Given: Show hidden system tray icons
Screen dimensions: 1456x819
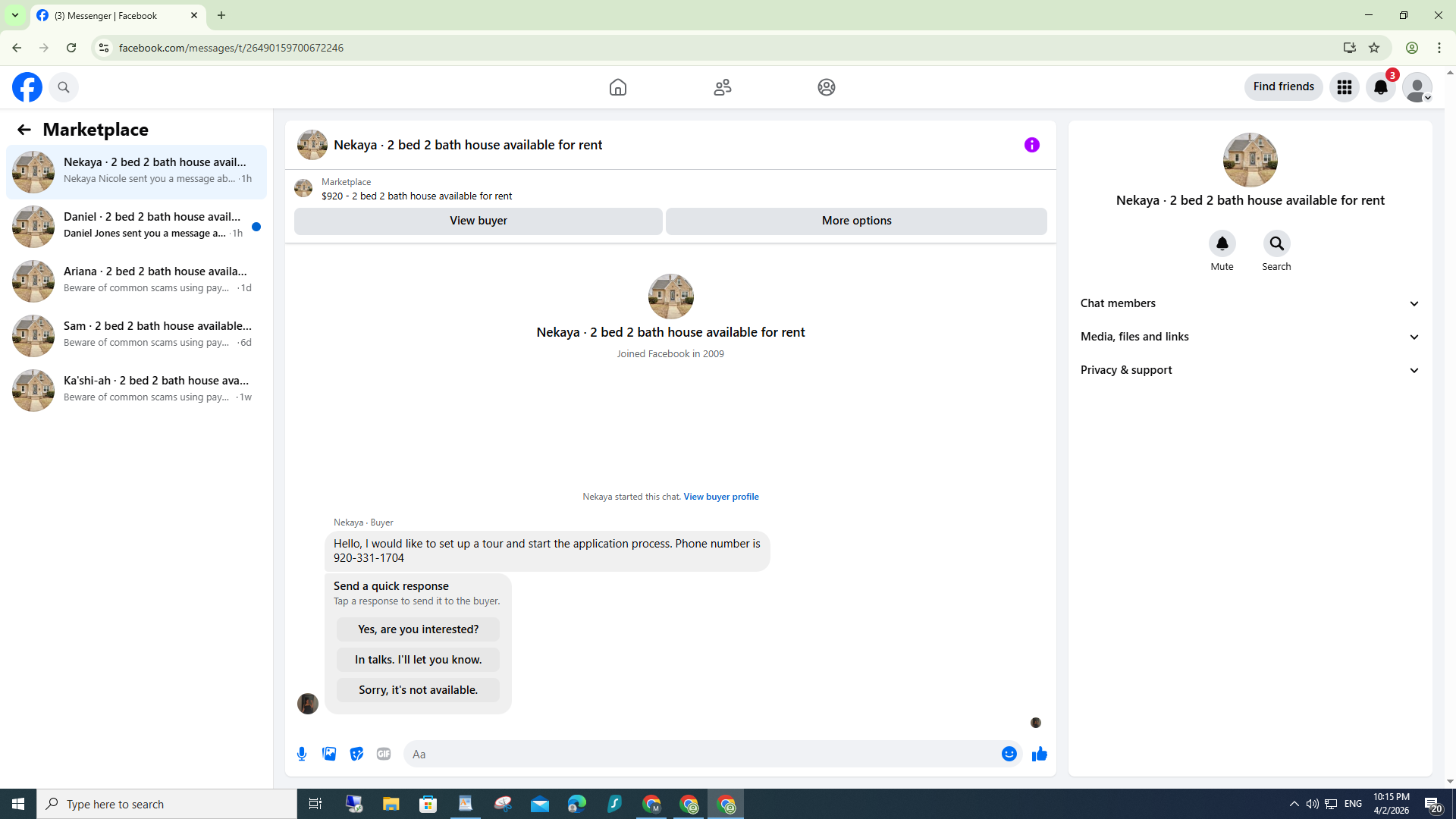Looking at the screenshot, I should [x=1294, y=804].
